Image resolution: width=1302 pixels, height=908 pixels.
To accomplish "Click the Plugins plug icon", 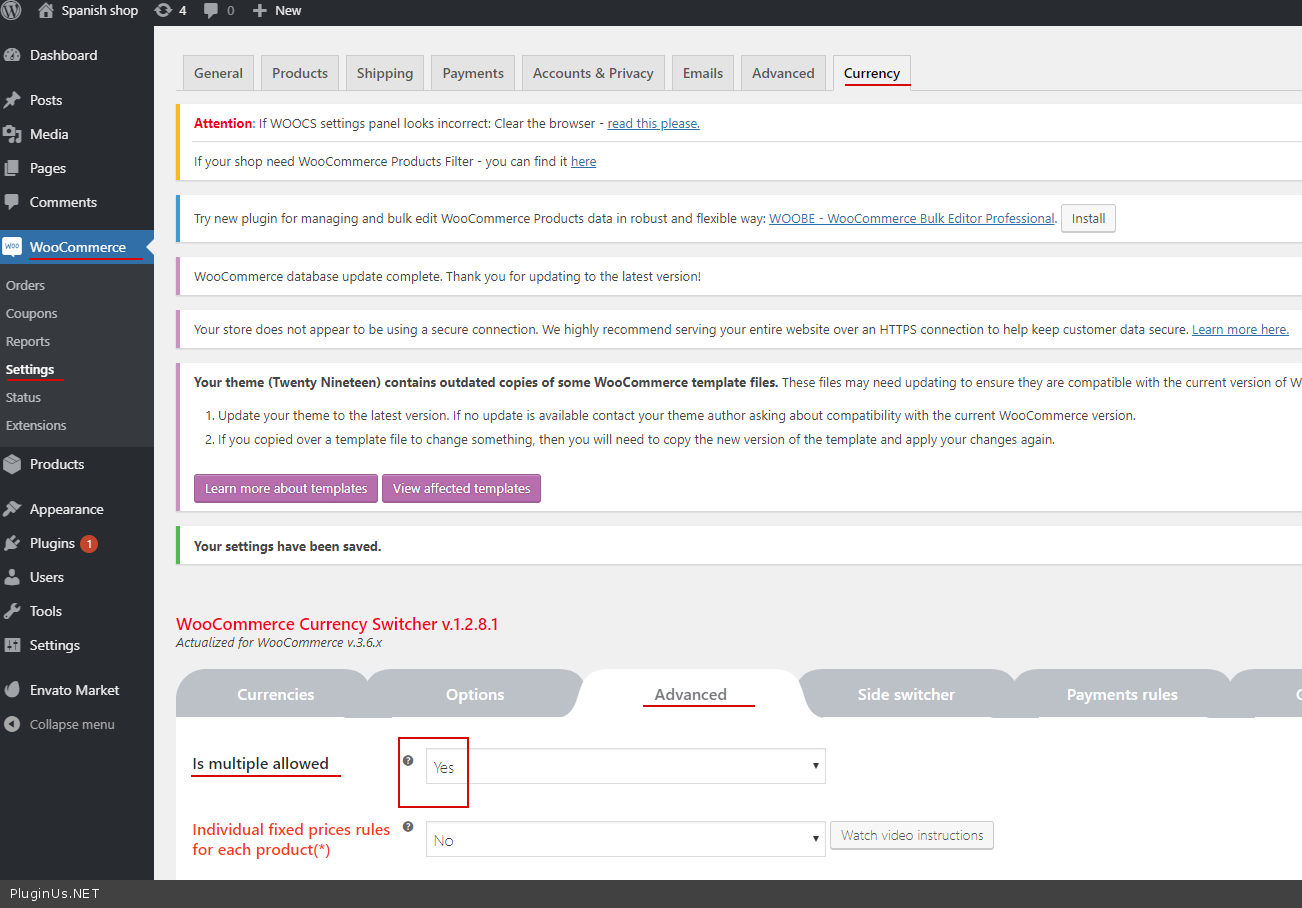I will coord(12,543).
